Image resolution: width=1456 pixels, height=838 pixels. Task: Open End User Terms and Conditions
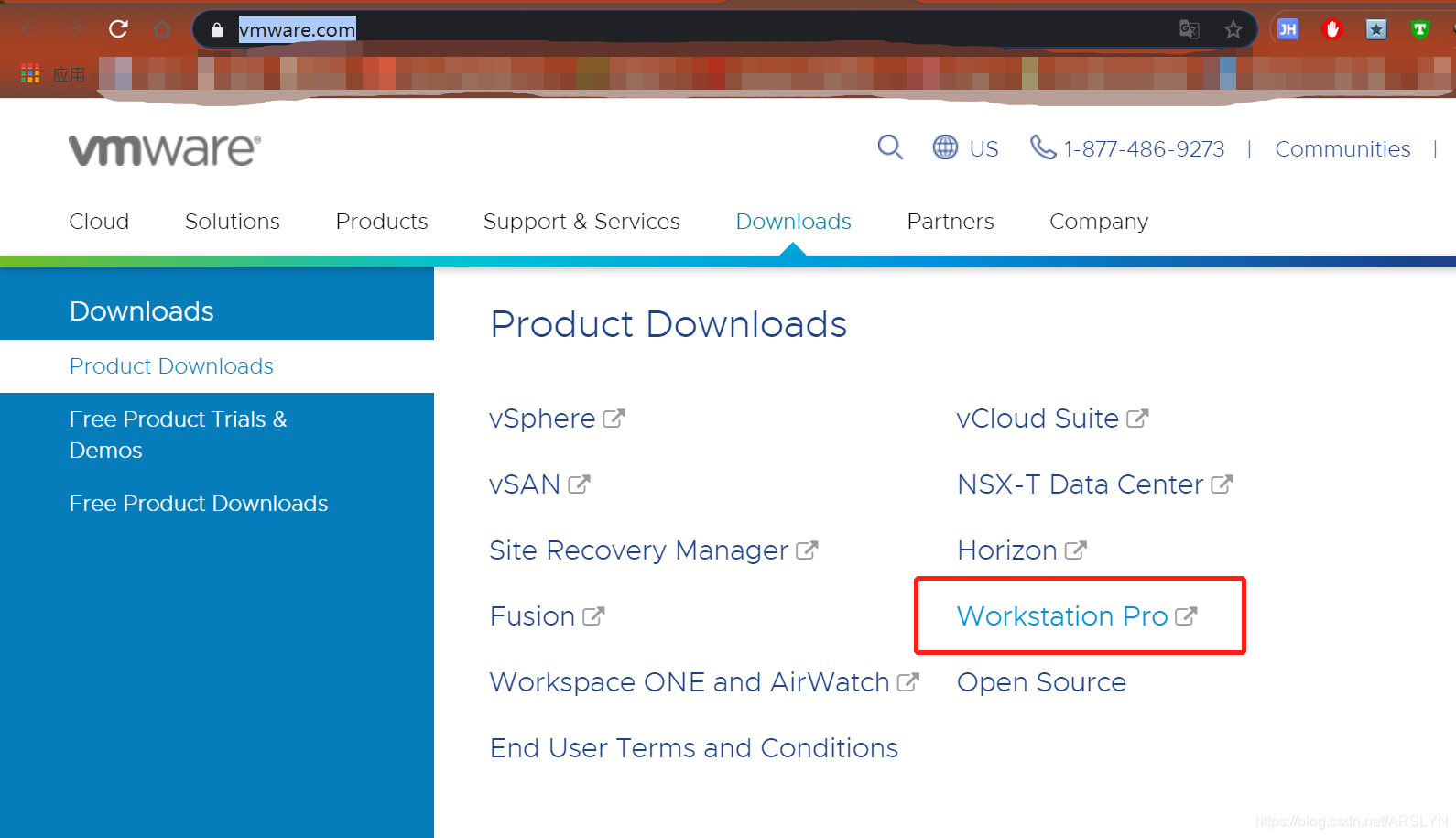694,748
